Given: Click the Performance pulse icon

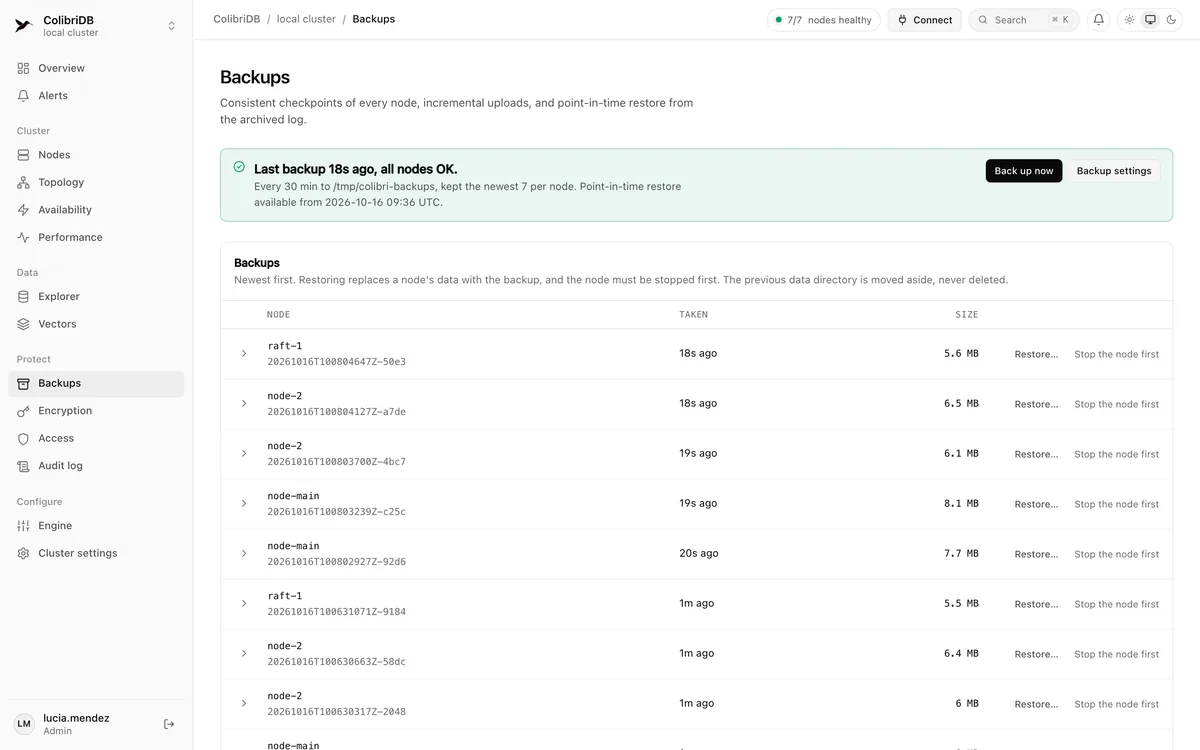Looking at the screenshot, I should pyautogui.click(x=24, y=237).
